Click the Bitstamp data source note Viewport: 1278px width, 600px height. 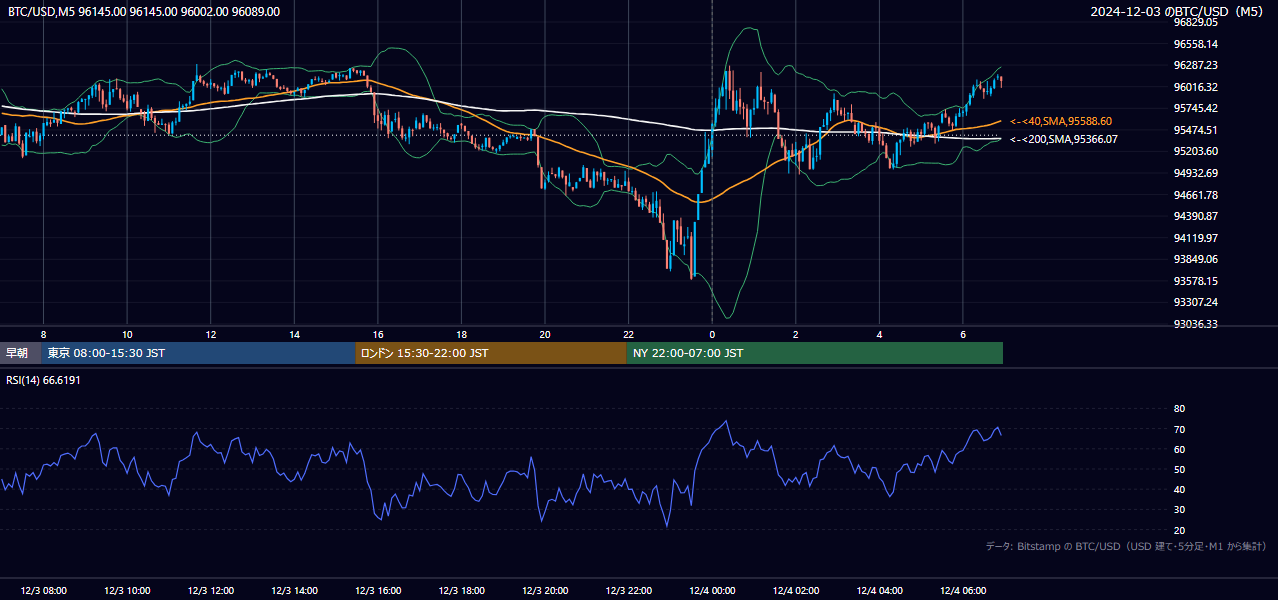1126,546
